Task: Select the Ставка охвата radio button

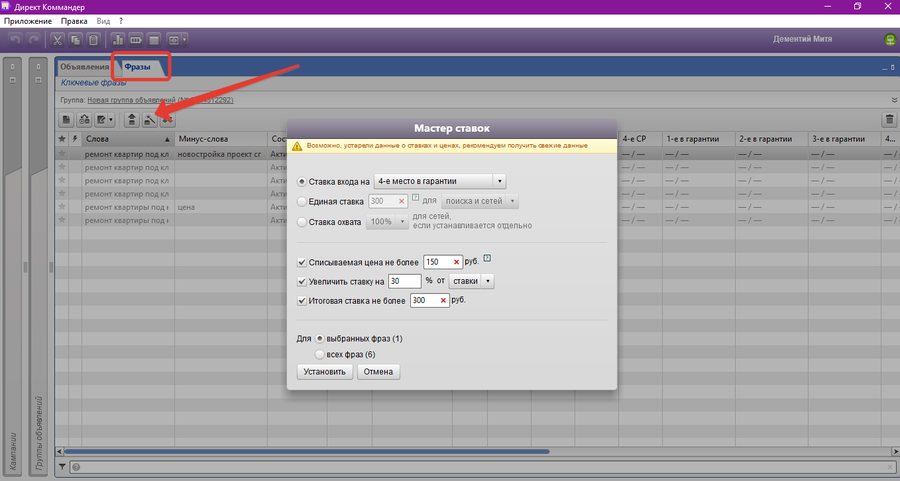Action: coord(302,222)
